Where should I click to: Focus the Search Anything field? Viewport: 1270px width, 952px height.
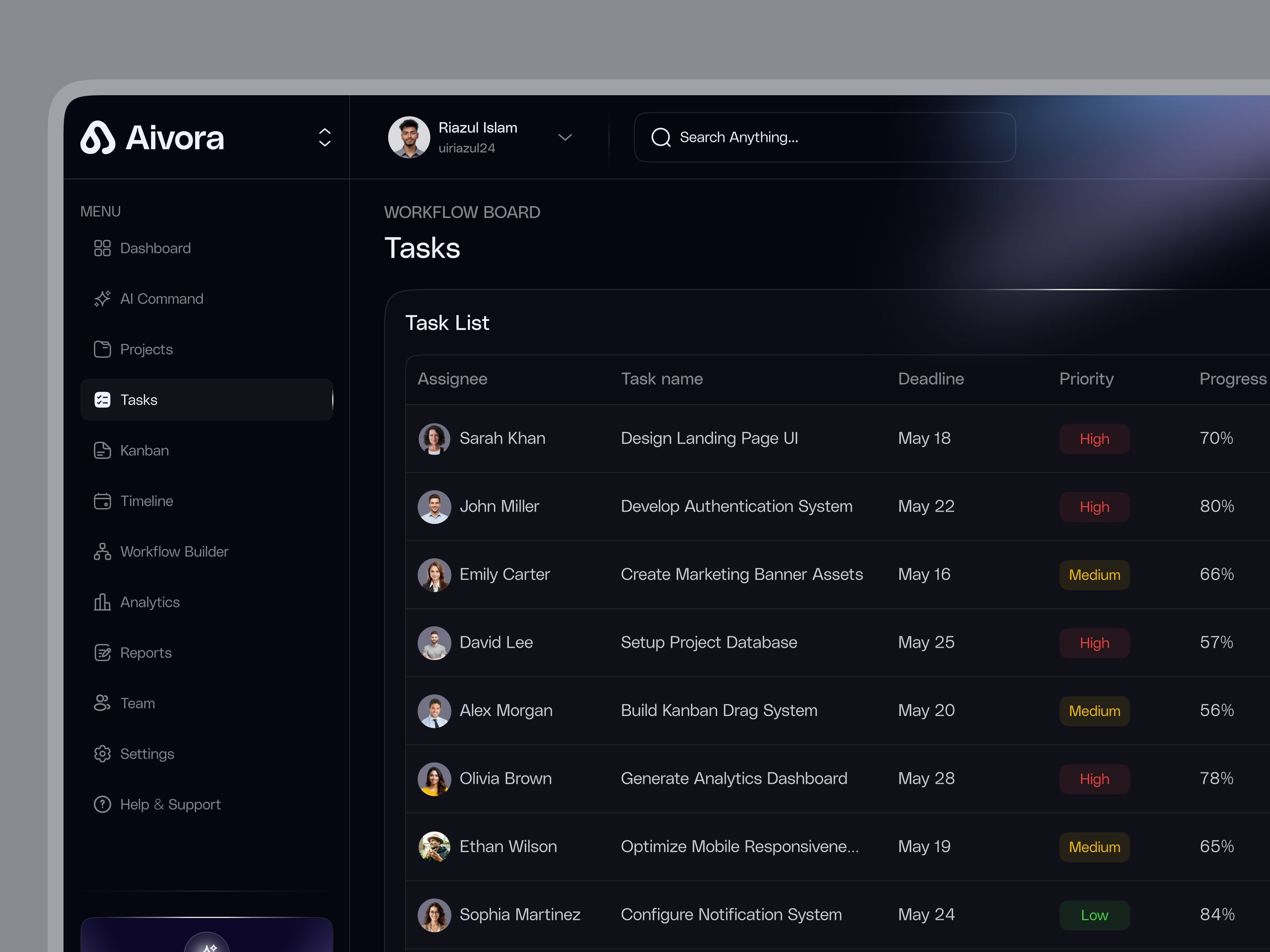coord(824,137)
